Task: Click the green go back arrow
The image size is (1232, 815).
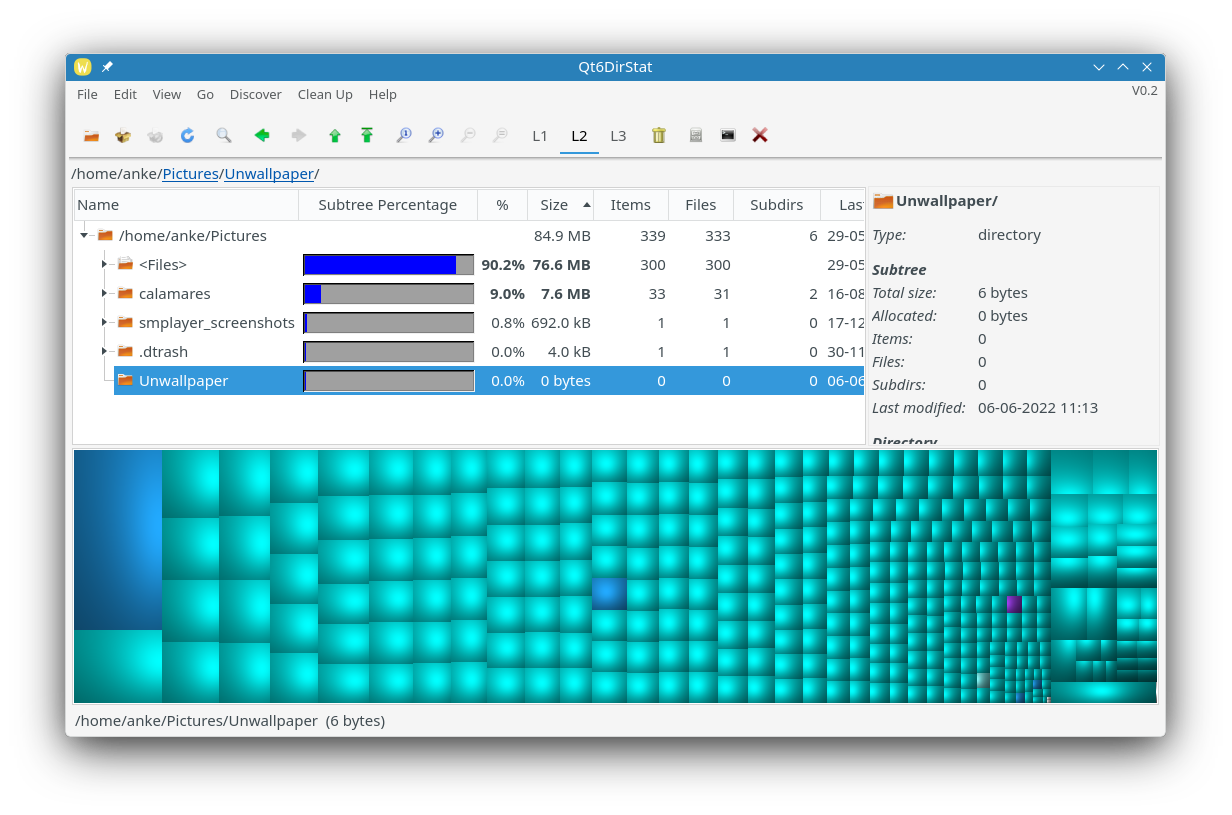Action: coord(262,136)
